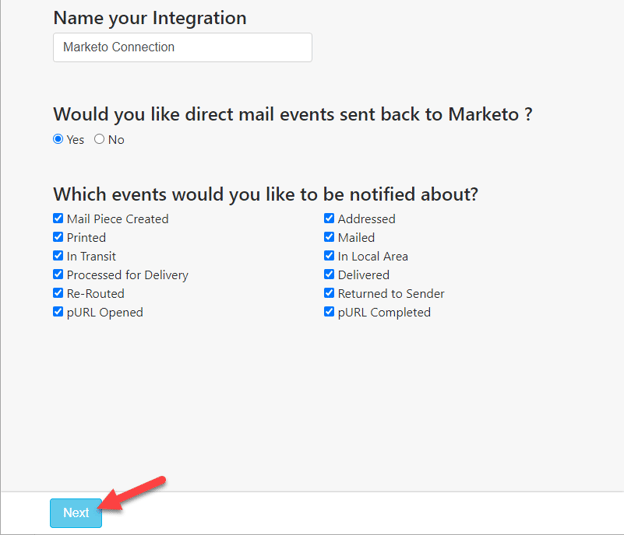Uncheck Processed for Delivery event

pos(58,274)
